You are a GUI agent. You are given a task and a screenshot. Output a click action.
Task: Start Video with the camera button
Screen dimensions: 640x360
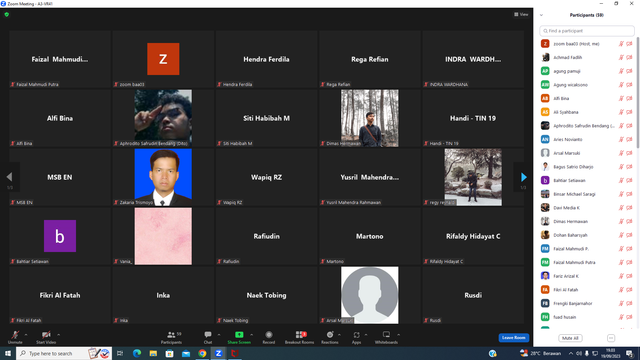46,337
